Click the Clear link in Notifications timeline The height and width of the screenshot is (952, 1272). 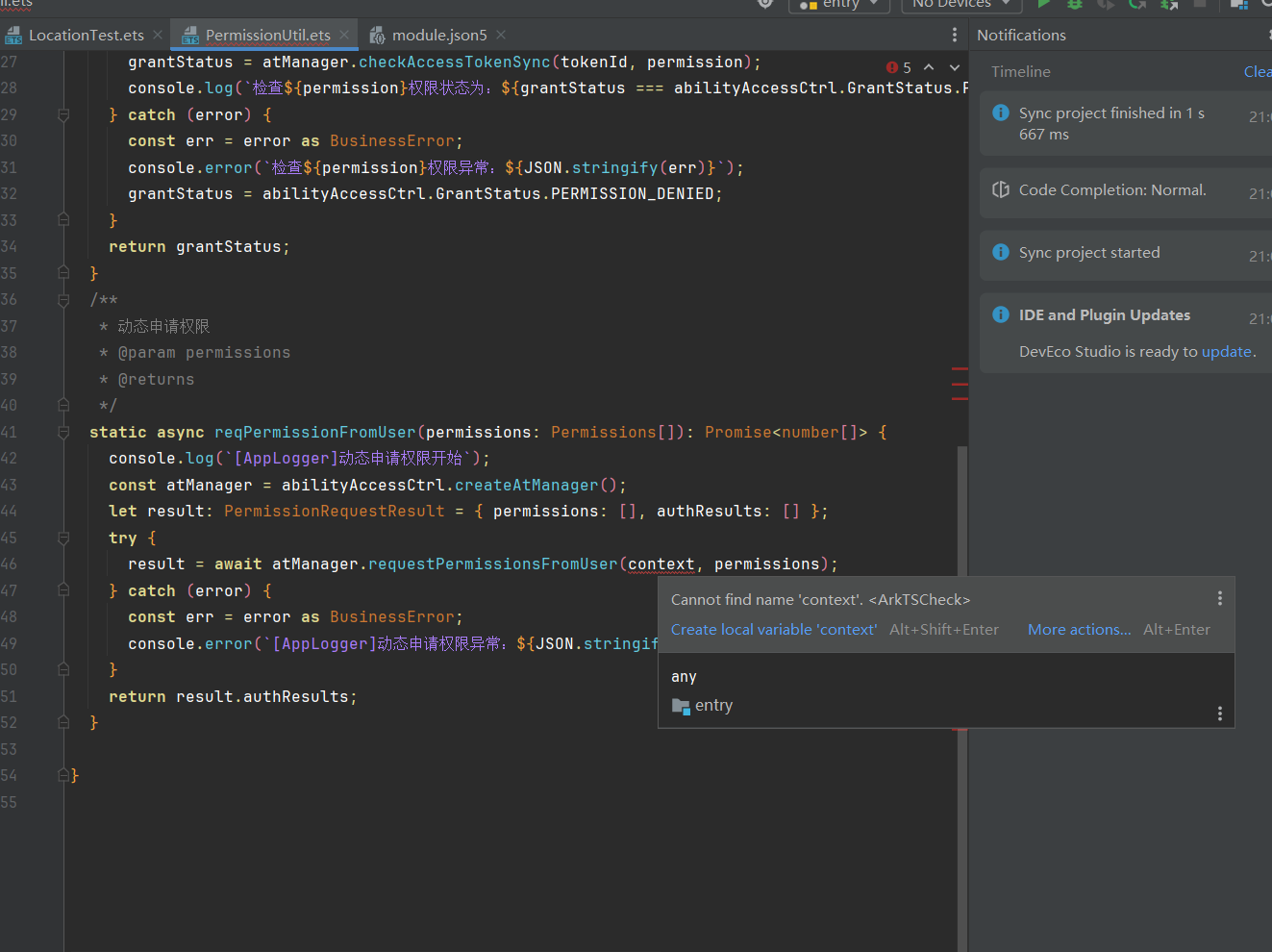pyautogui.click(x=1257, y=71)
